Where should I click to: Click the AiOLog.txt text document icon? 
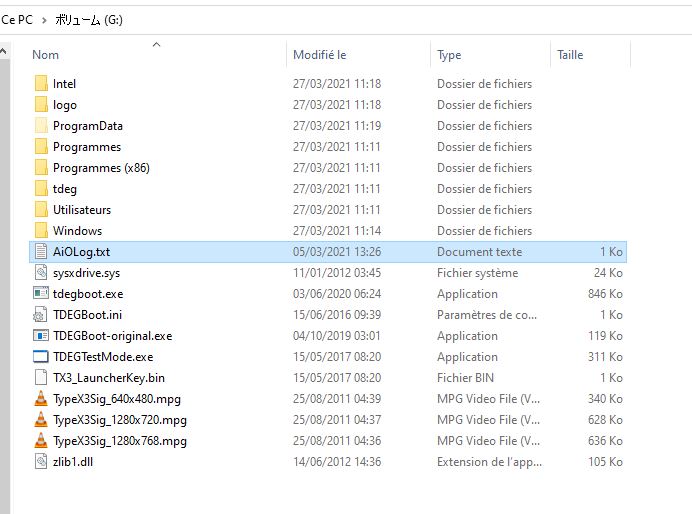(x=41, y=251)
